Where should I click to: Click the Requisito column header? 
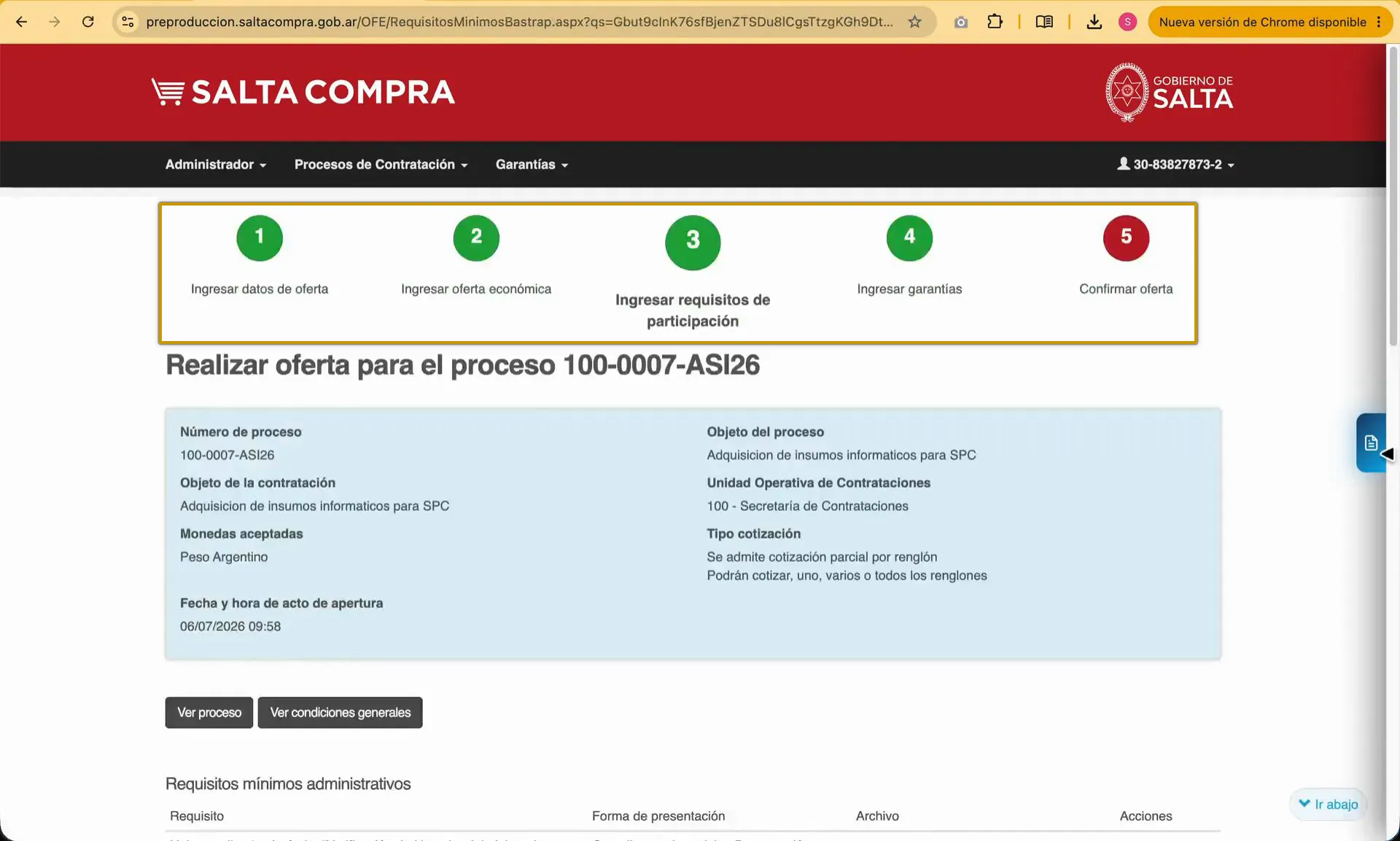point(197,816)
